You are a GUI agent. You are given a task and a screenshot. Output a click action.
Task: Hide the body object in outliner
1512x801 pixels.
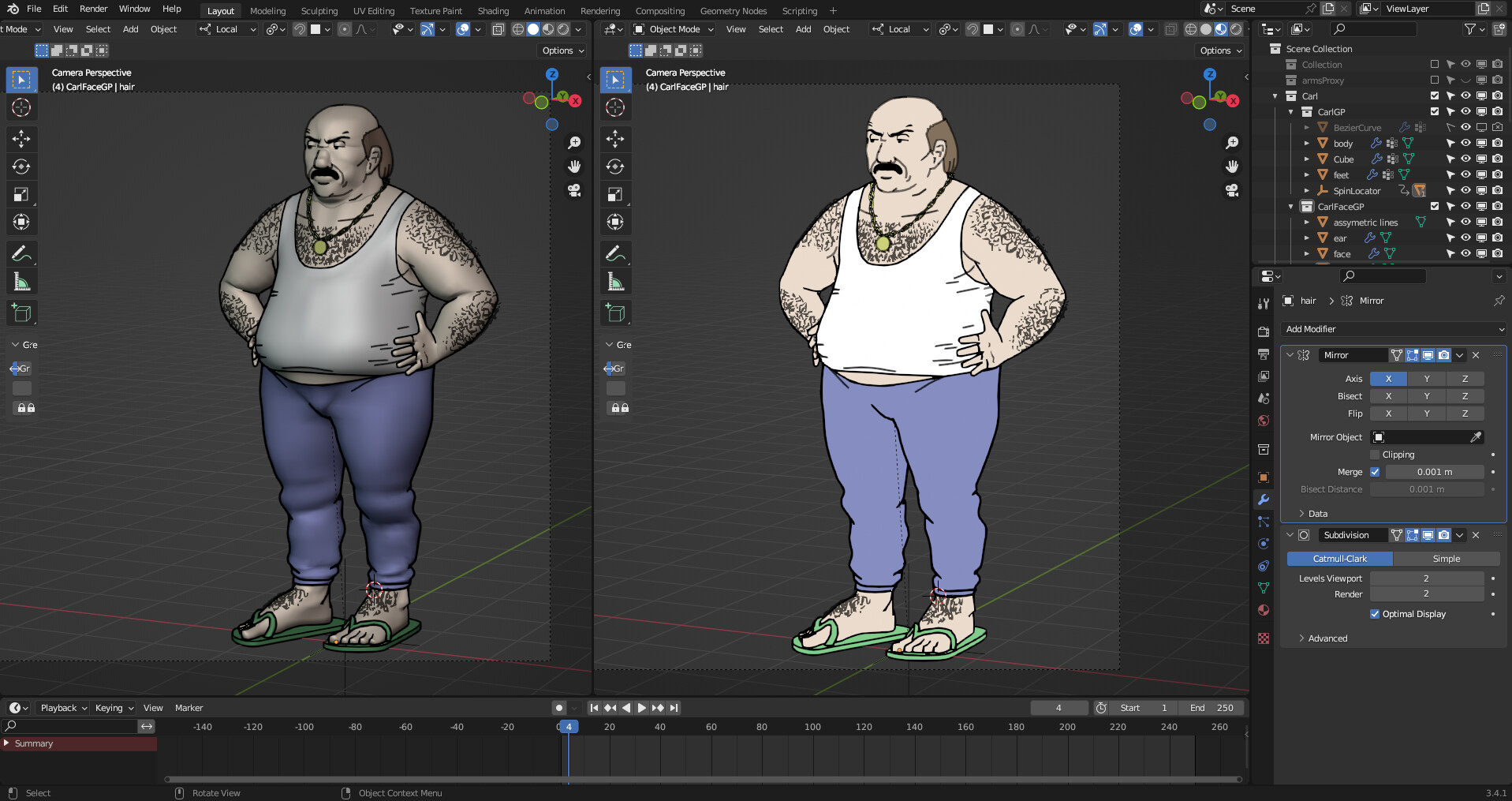coord(1465,144)
